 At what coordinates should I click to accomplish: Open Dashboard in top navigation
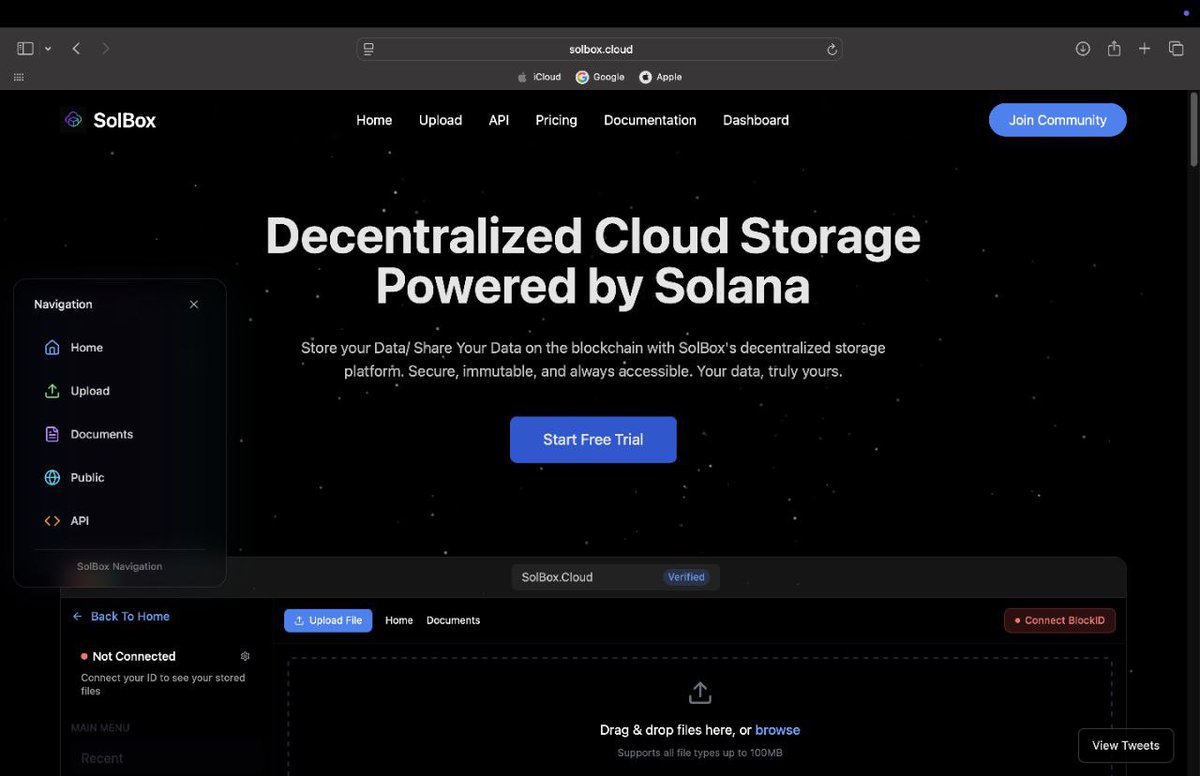tap(756, 120)
